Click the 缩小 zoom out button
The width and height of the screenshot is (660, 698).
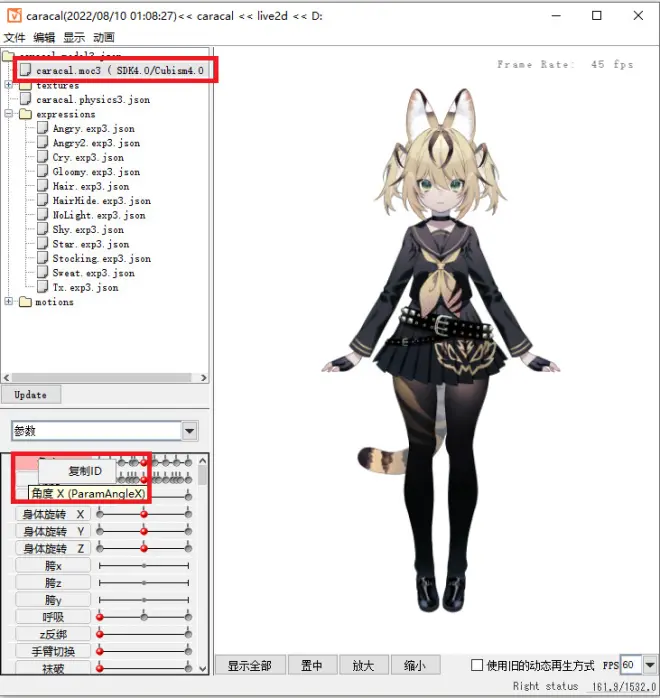click(x=416, y=666)
